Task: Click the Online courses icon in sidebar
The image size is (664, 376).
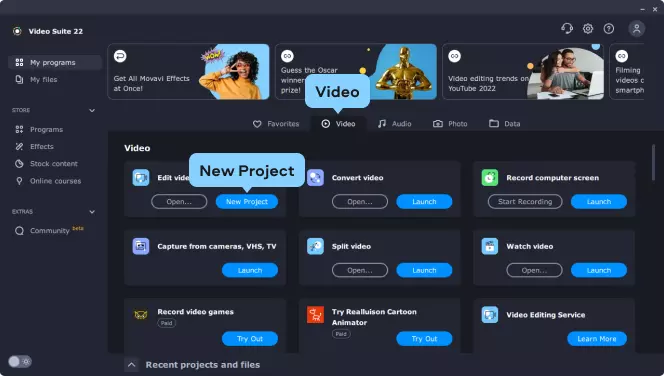Action: click(19, 181)
